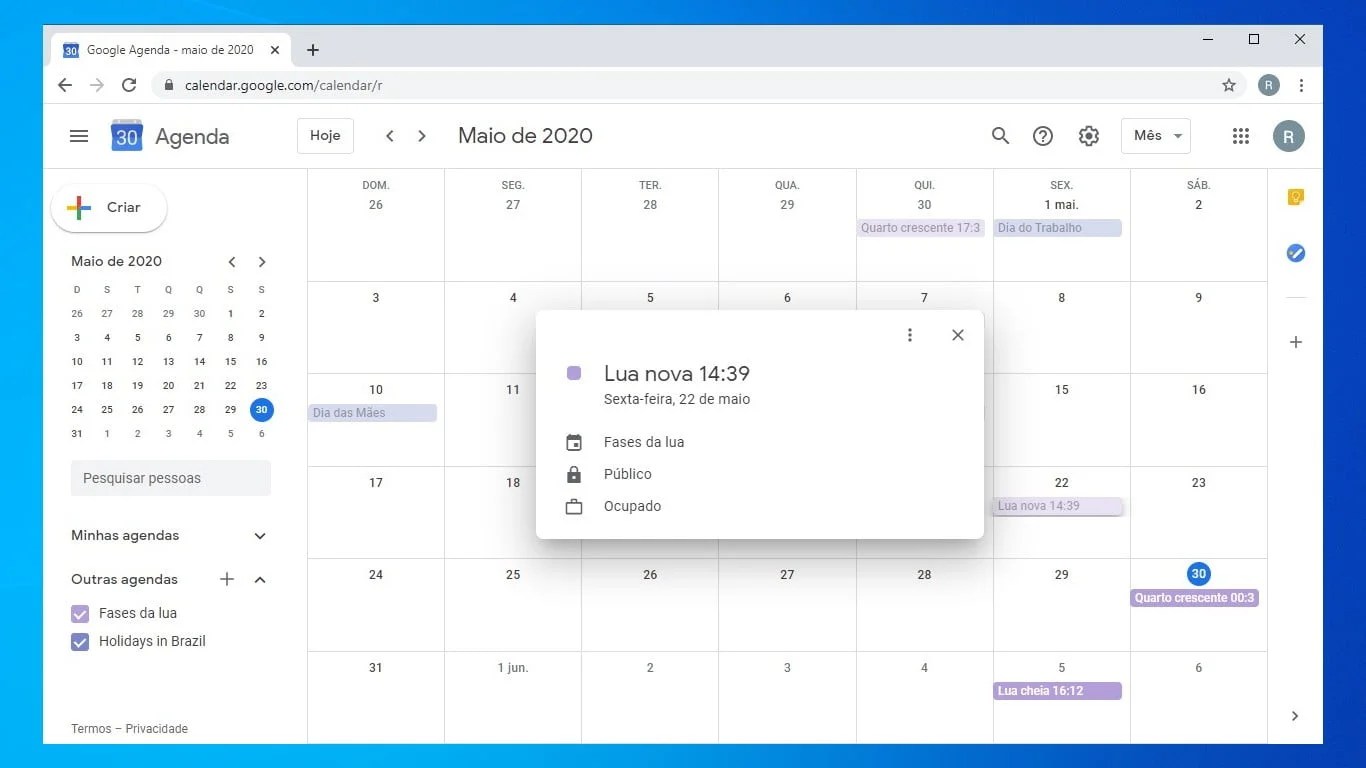Collapse the Outras agendas section

260,579
